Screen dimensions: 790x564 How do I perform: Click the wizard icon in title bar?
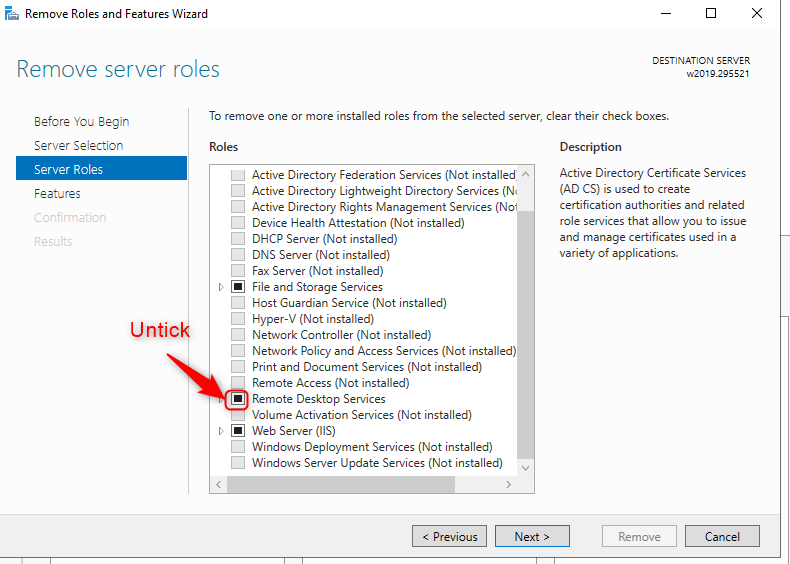coord(12,14)
